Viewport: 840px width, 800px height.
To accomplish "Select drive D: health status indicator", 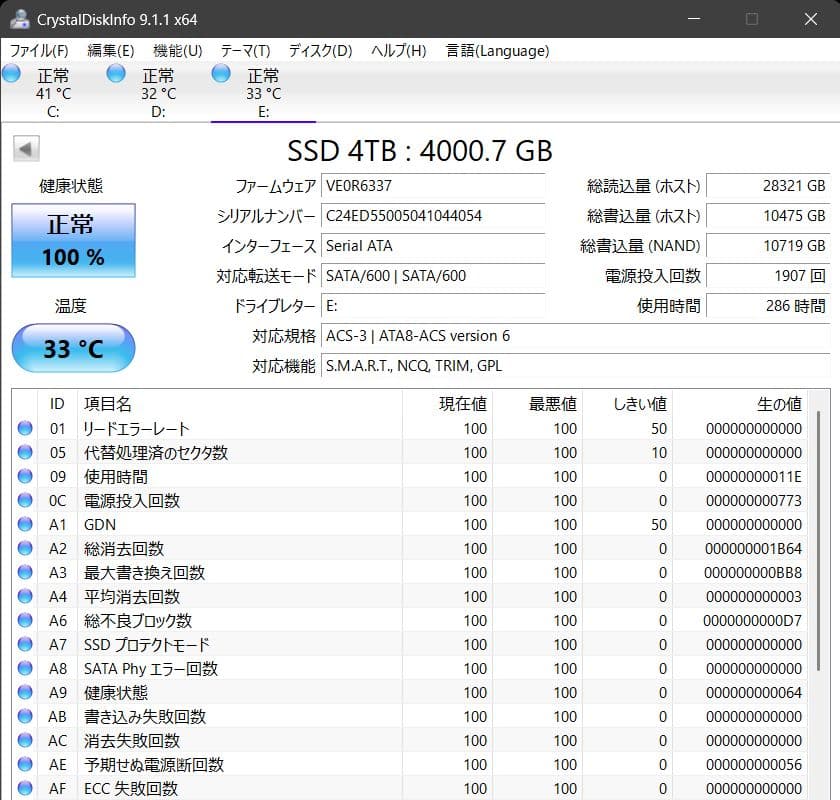I will (115, 72).
